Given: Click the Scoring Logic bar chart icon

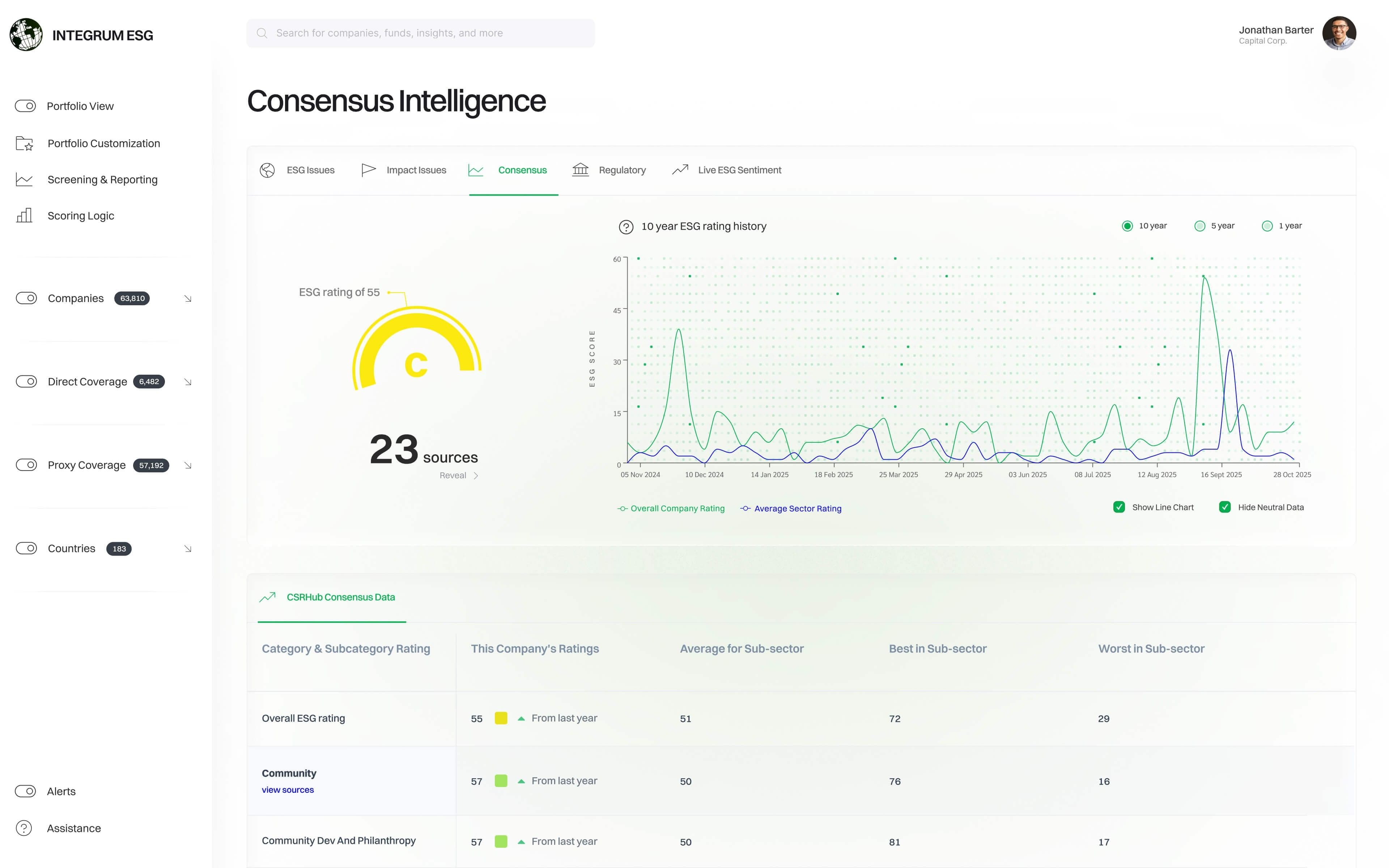Looking at the screenshot, I should [24, 215].
